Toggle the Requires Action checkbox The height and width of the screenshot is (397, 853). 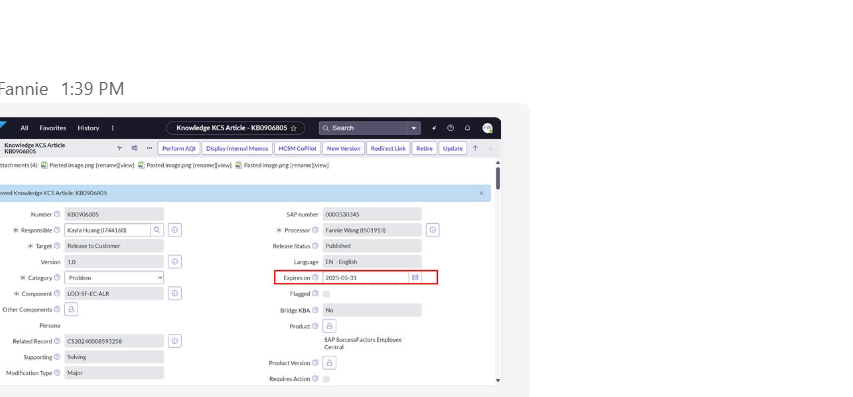click(x=326, y=379)
